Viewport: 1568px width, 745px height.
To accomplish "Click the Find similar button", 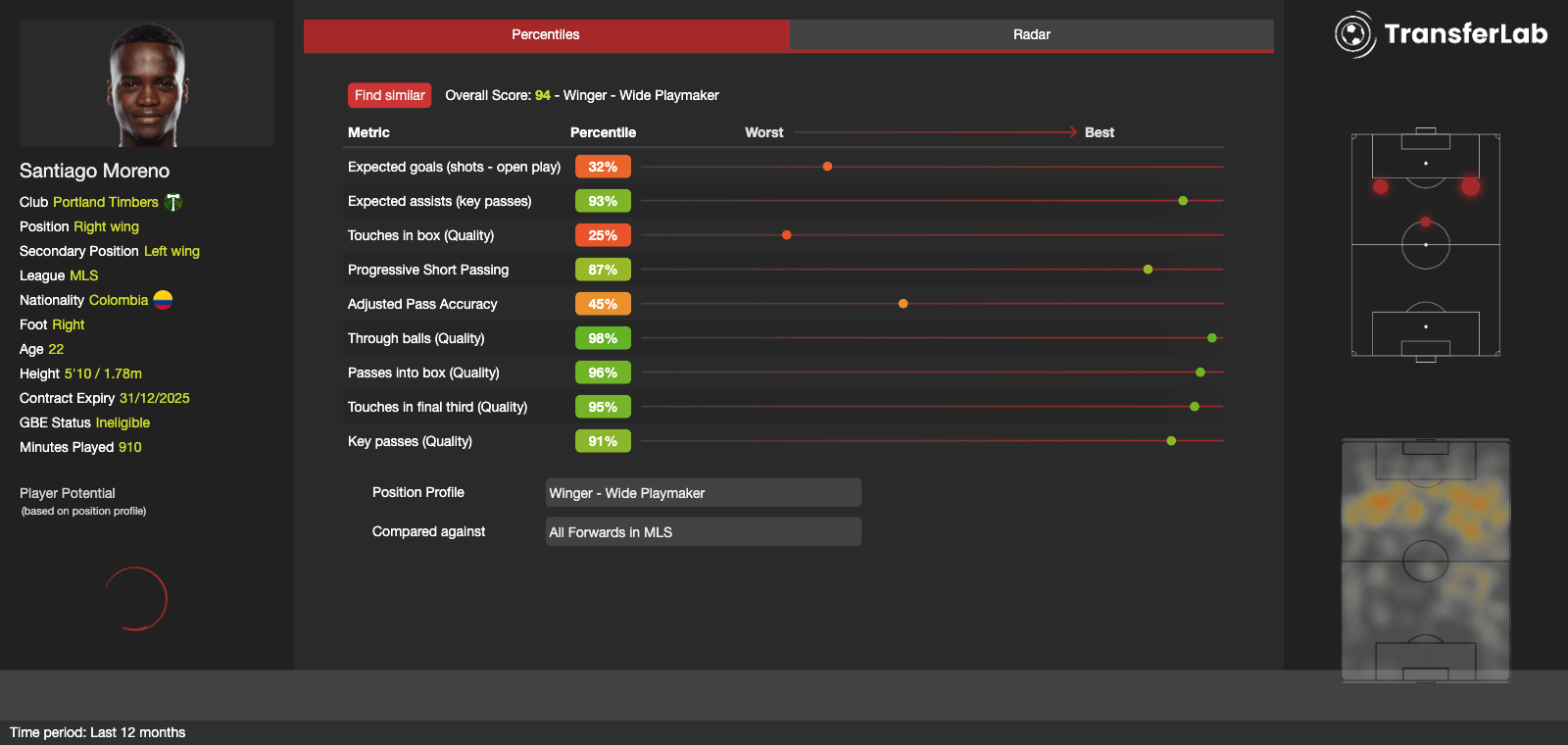I will tap(390, 95).
